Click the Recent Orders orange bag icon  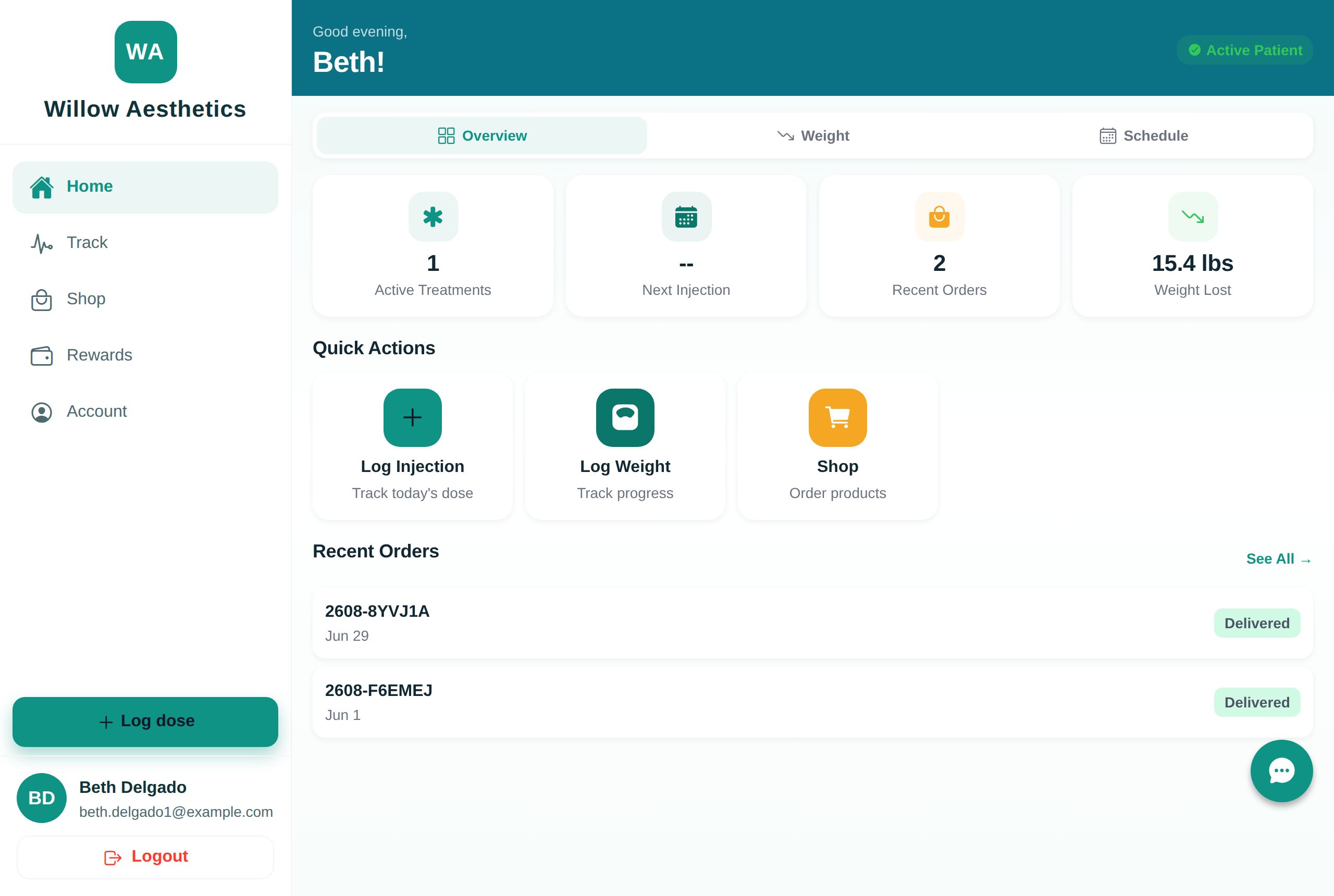[939, 217]
